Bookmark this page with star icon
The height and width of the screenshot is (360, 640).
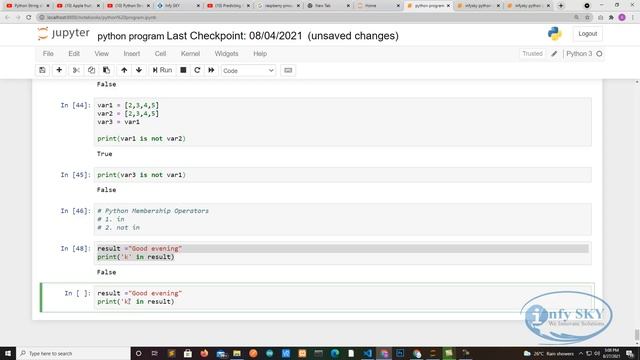coord(588,18)
